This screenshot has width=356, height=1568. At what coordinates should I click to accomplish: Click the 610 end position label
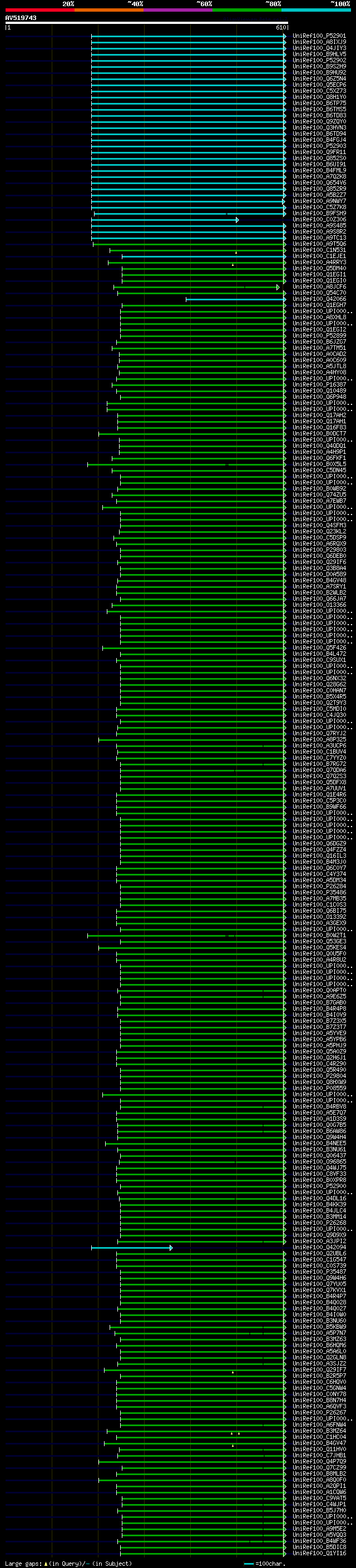[280, 27]
